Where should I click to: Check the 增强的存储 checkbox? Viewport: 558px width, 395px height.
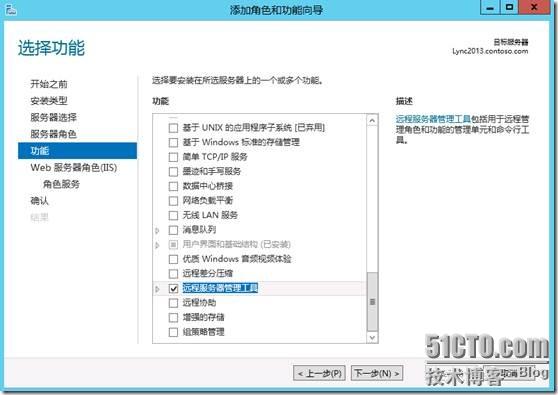point(173,317)
